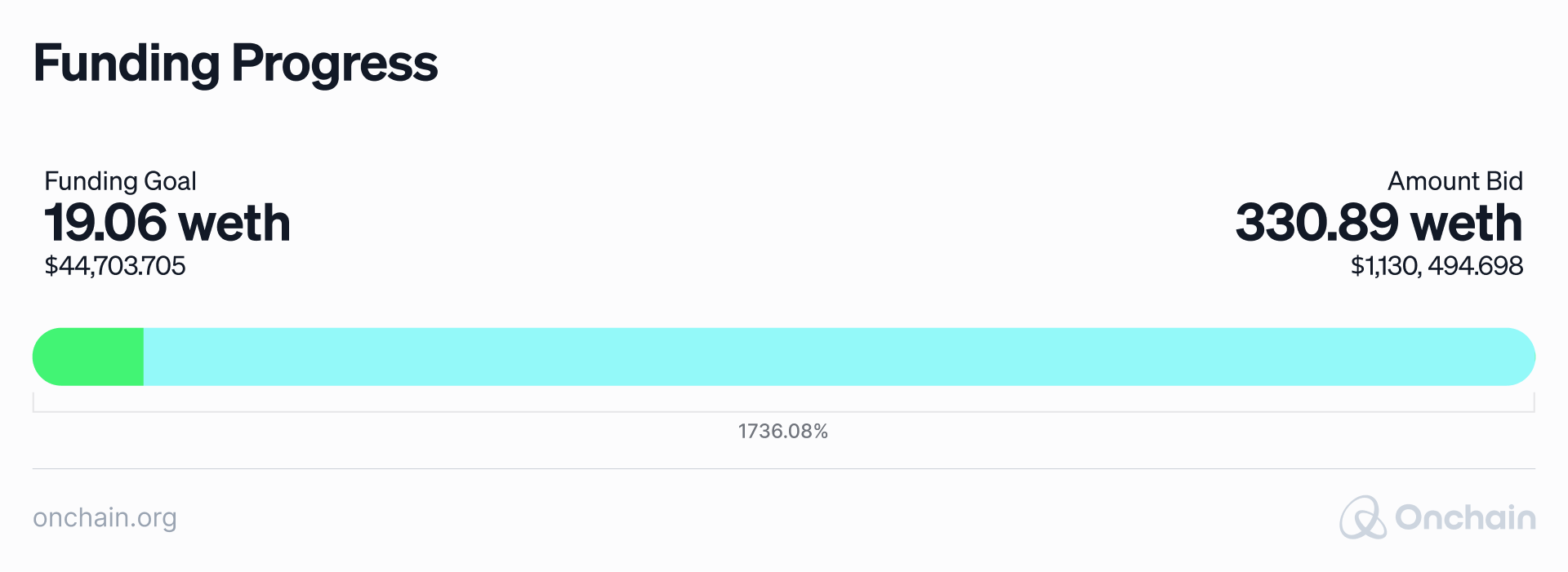
Task: Select the Funding Progress heading
Action: [x=235, y=64]
